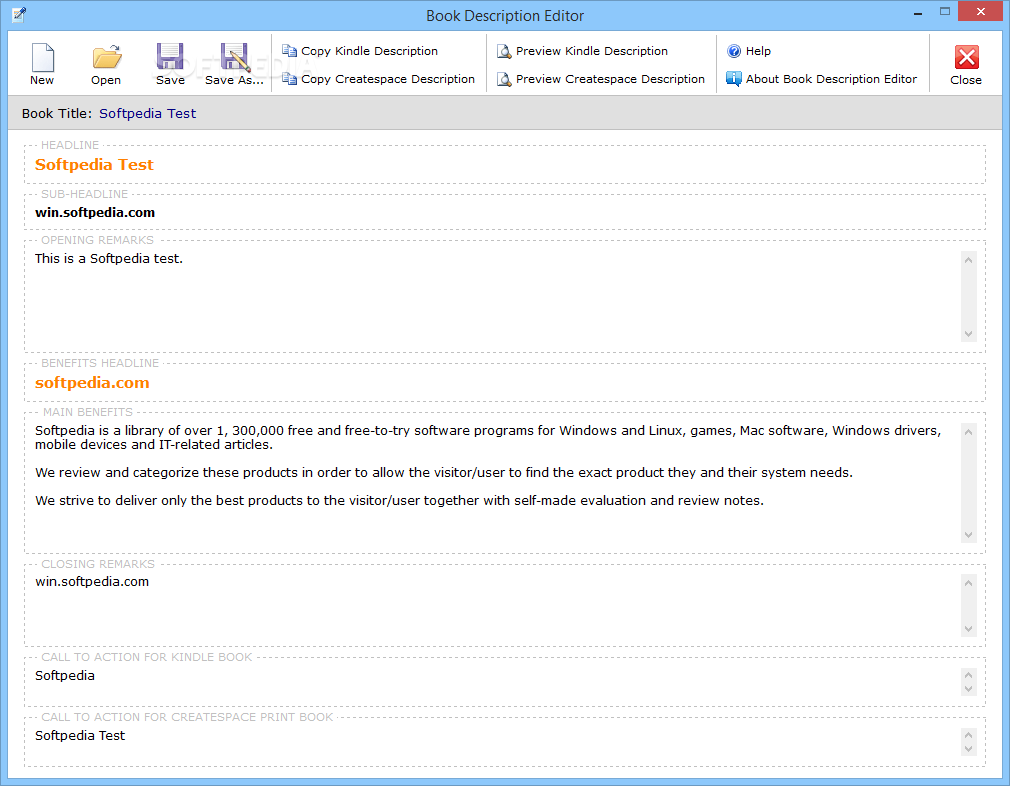Open the About Book Description Editor text
Screen dimensions: 1010x786
point(831,79)
